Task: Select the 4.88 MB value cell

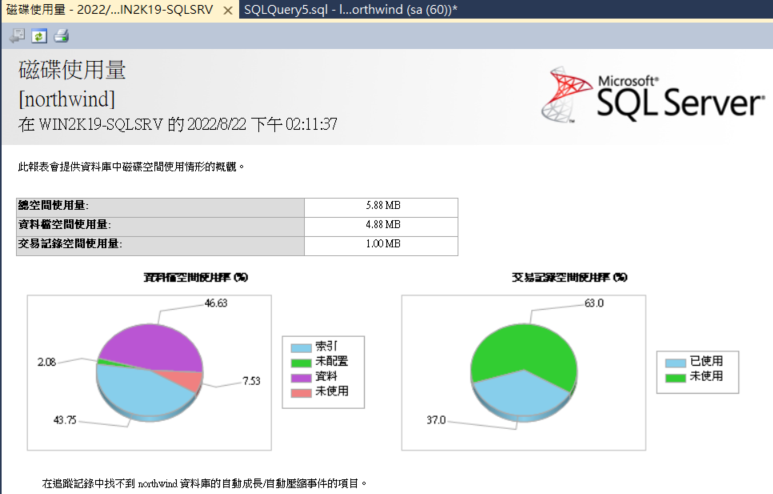Action: pyautogui.click(x=382, y=225)
